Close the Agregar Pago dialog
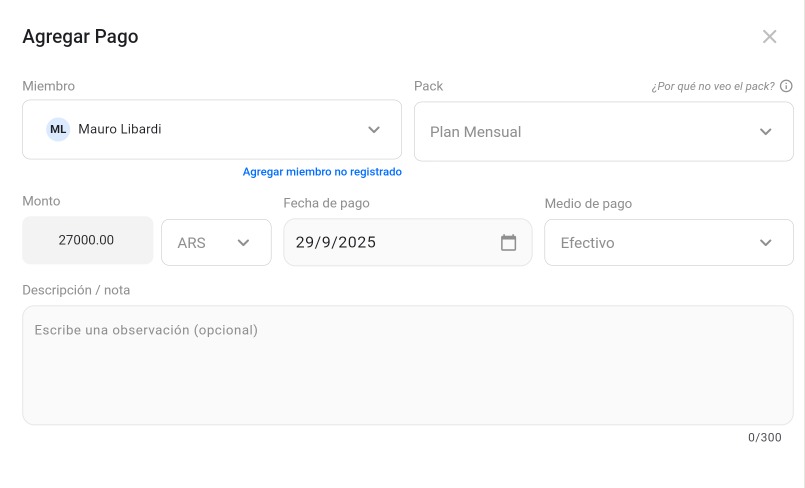Image resolution: width=805 pixels, height=488 pixels. point(769,37)
